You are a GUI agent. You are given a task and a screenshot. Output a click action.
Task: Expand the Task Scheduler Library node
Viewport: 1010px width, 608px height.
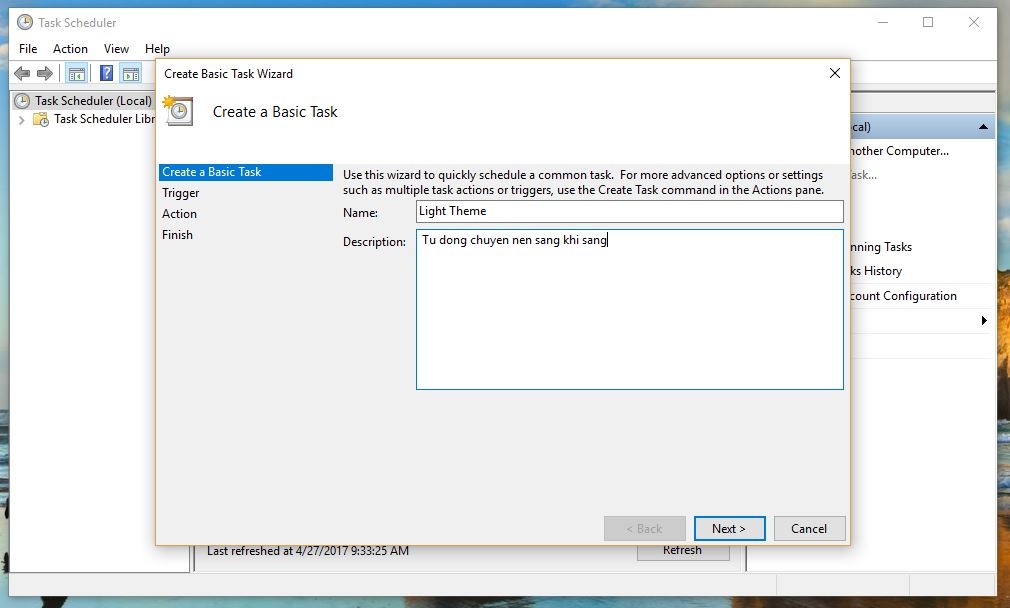[x=21, y=120]
